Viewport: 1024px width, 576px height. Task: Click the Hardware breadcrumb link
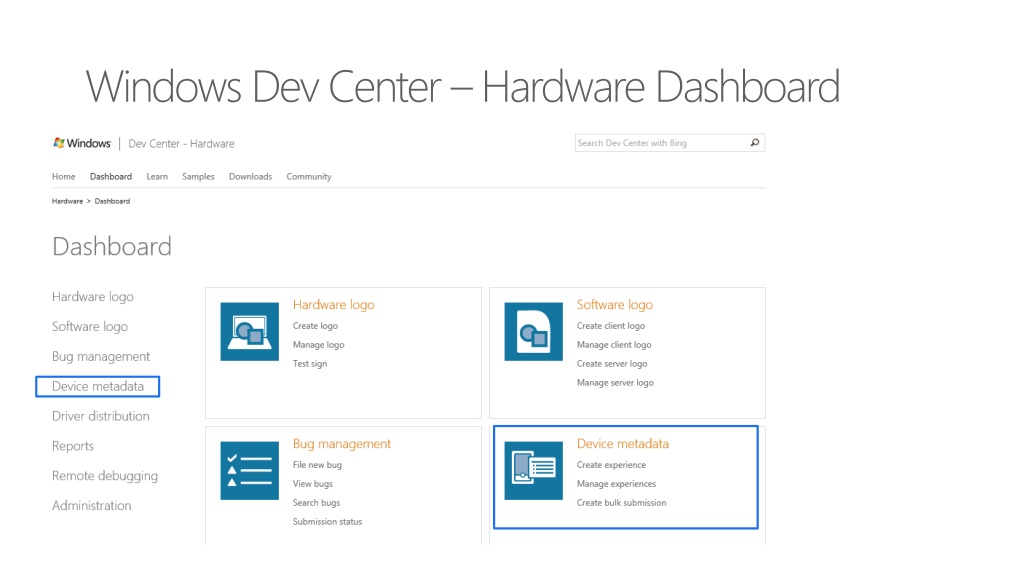coord(67,201)
